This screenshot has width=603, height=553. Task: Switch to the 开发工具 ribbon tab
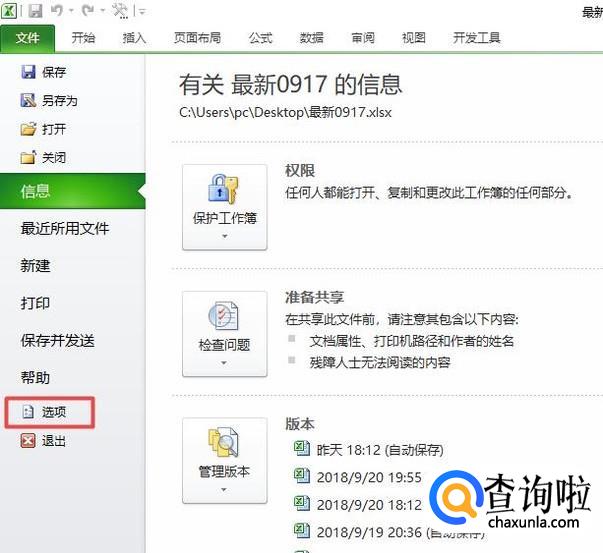point(476,38)
